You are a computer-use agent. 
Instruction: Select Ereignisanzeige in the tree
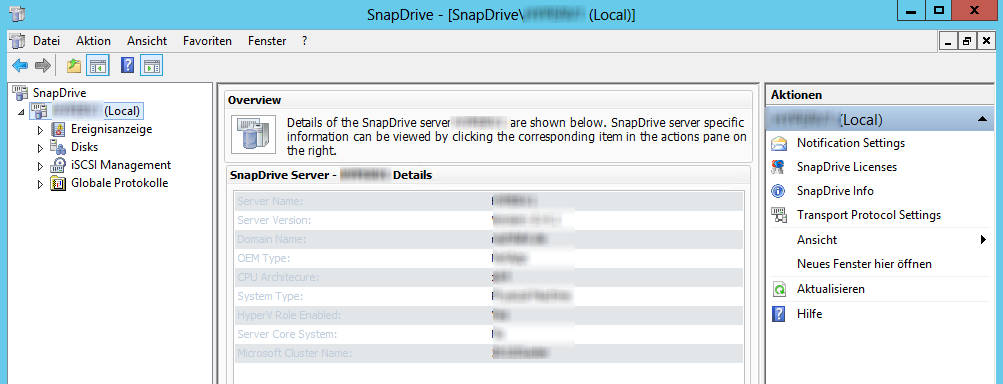tap(112, 129)
